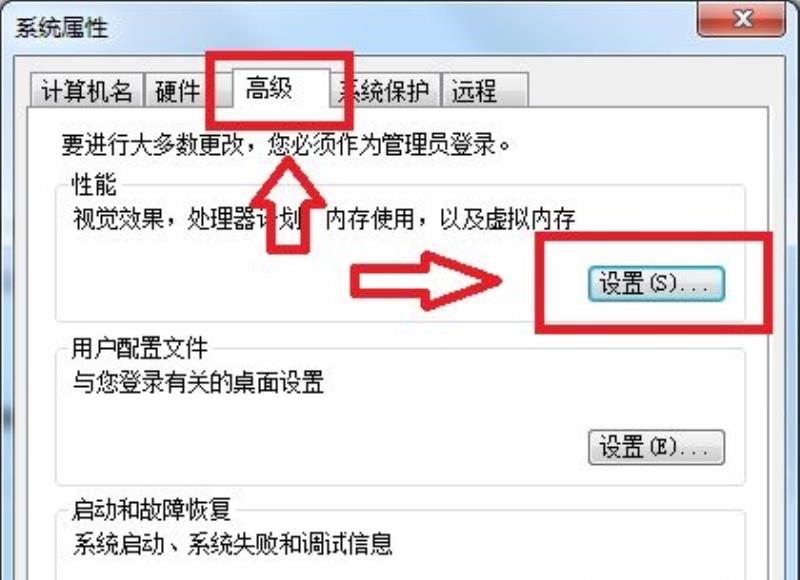Click the administrator login notice text
Viewport: 800px width, 580px height.
286,144
